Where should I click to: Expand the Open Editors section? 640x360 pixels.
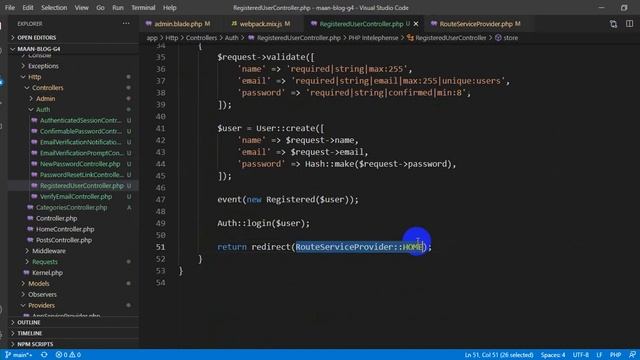click(x=73, y=37)
